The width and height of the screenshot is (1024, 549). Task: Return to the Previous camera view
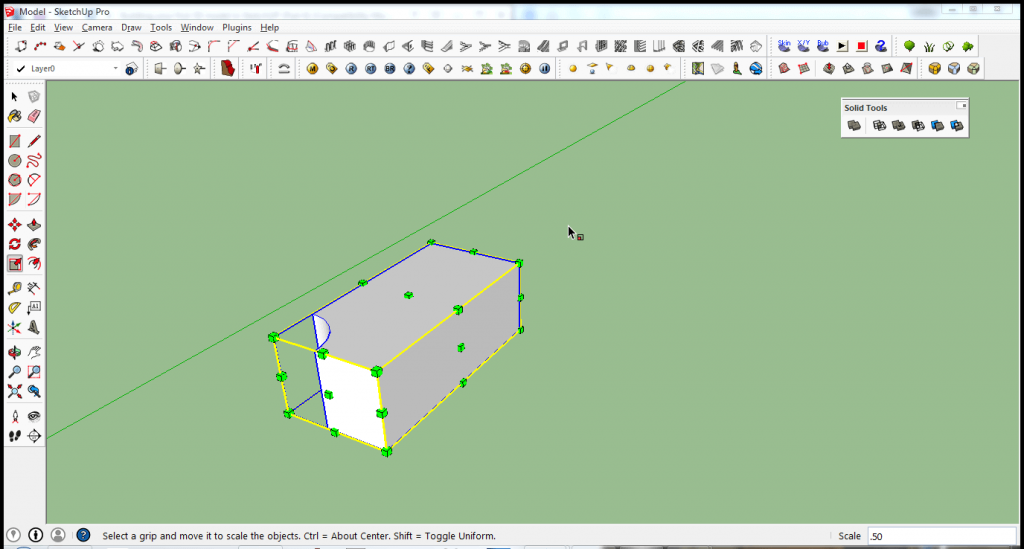point(34,392)
